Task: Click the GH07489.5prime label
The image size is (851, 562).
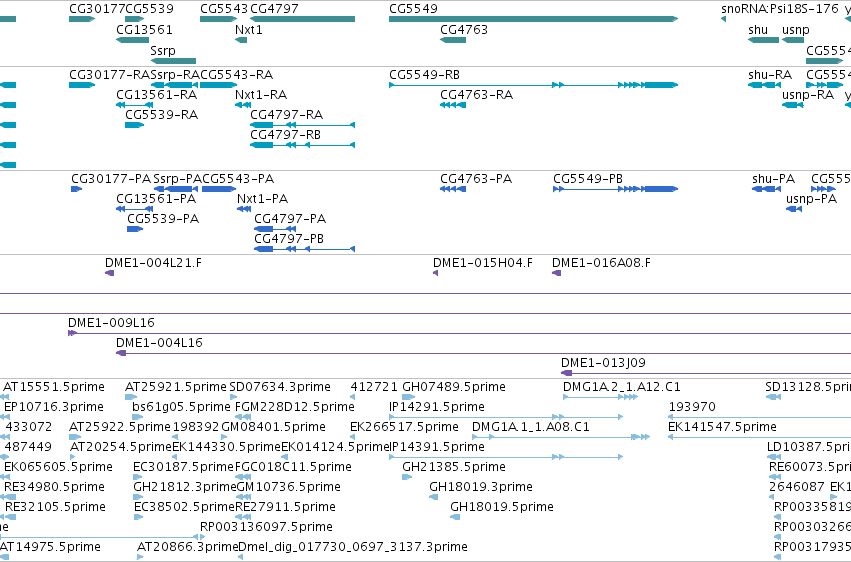Action: (454, 387)
